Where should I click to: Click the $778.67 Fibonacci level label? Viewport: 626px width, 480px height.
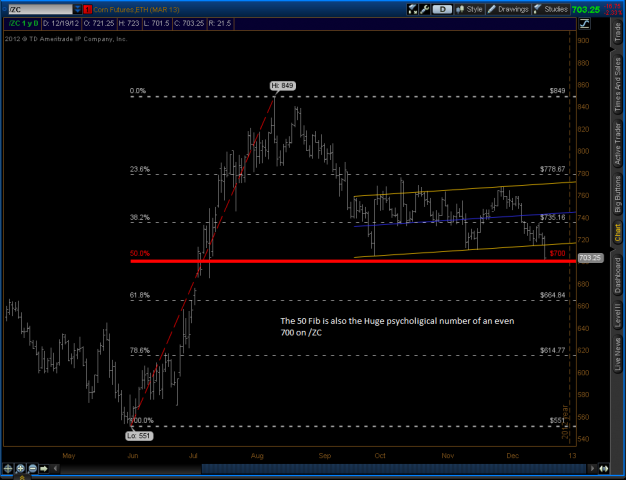click(x=553, y=169)
